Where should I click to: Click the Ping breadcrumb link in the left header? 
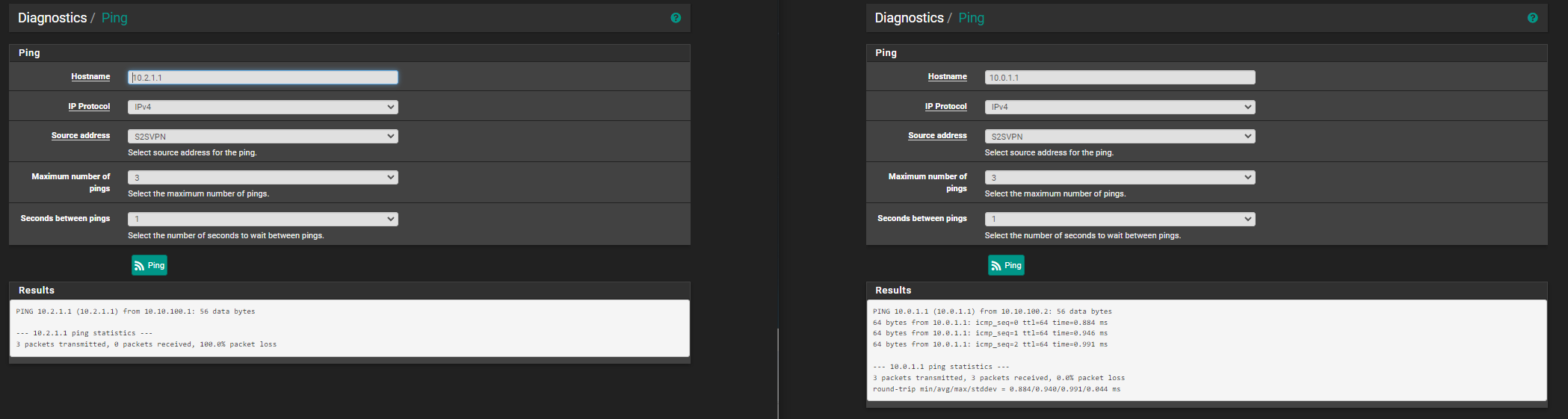(114, 18)
